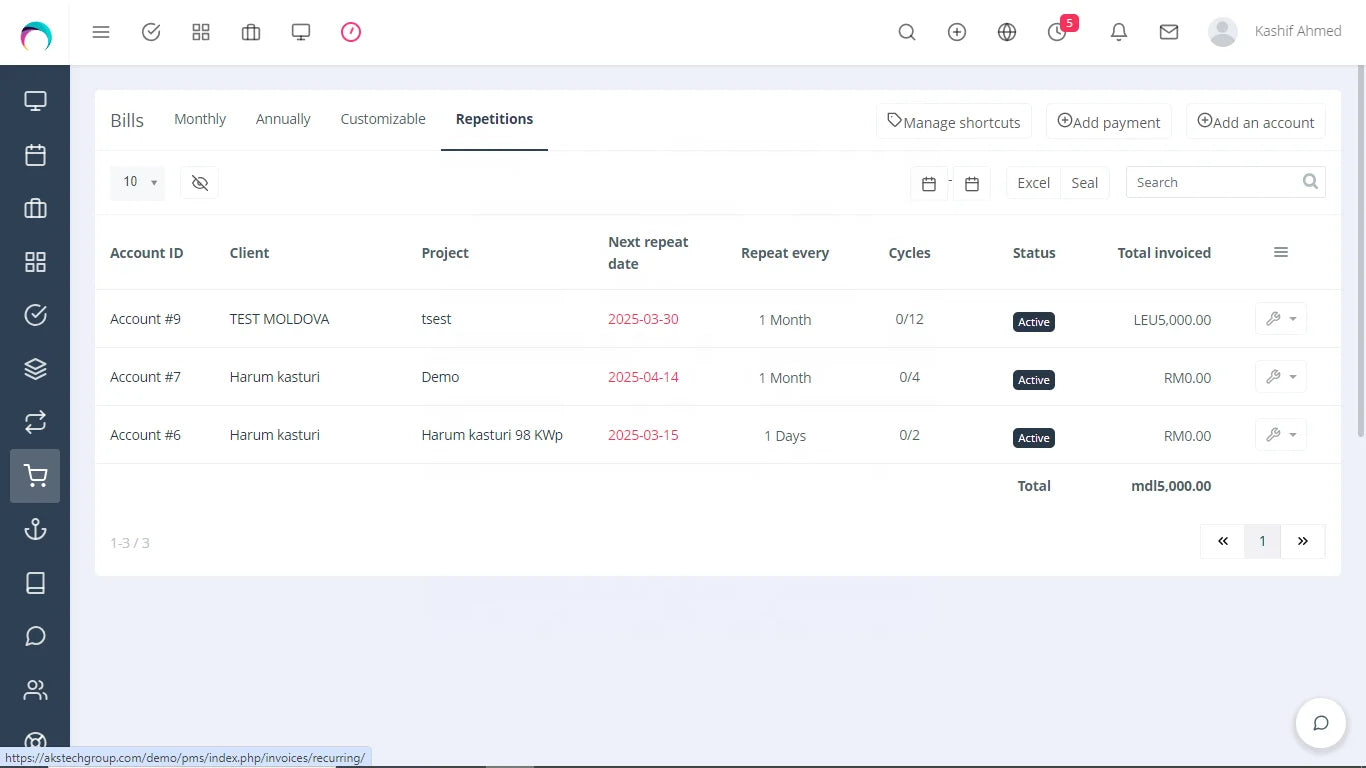The height and width of the screenshot is (768, 1366).
Task: Click the sidebar repeat arrows icon
Action: (x=35, y=422)
